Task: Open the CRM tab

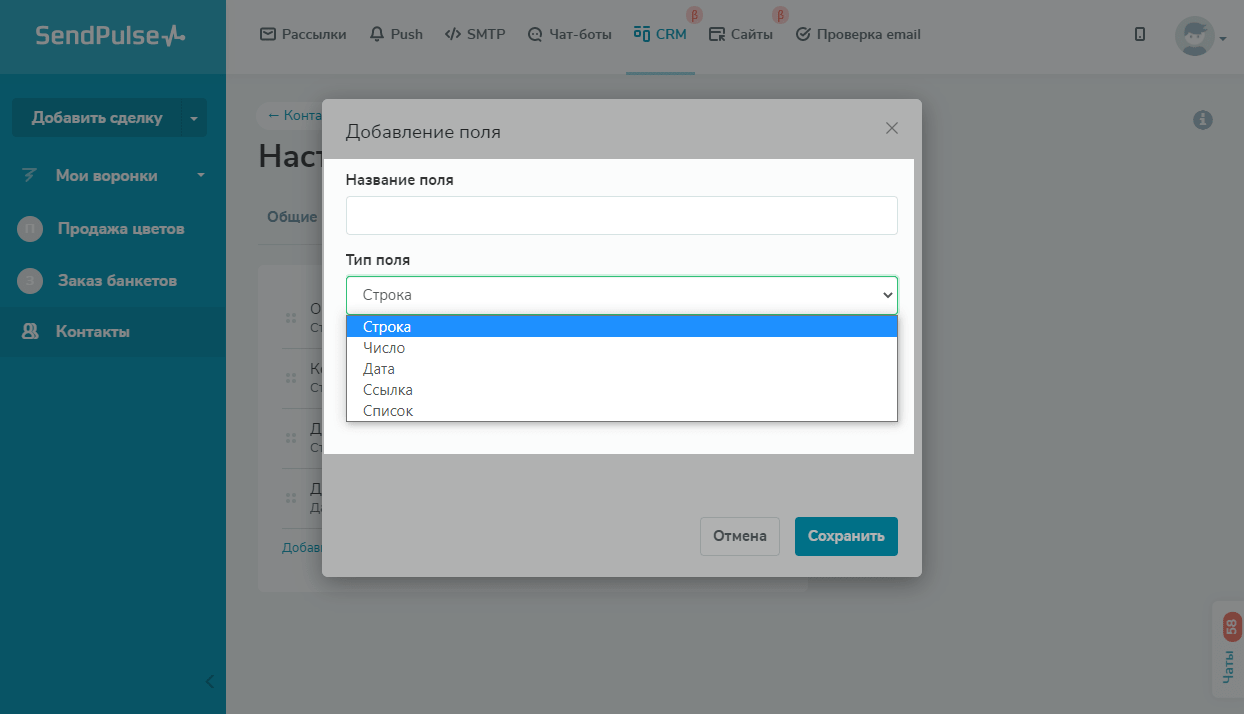Action: point(660,34)
